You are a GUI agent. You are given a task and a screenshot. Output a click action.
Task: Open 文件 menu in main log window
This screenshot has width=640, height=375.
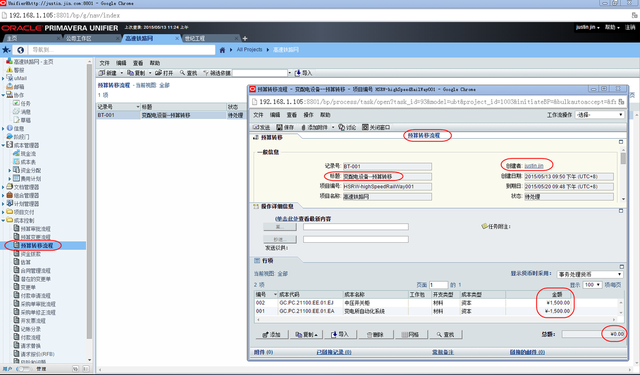104,63
